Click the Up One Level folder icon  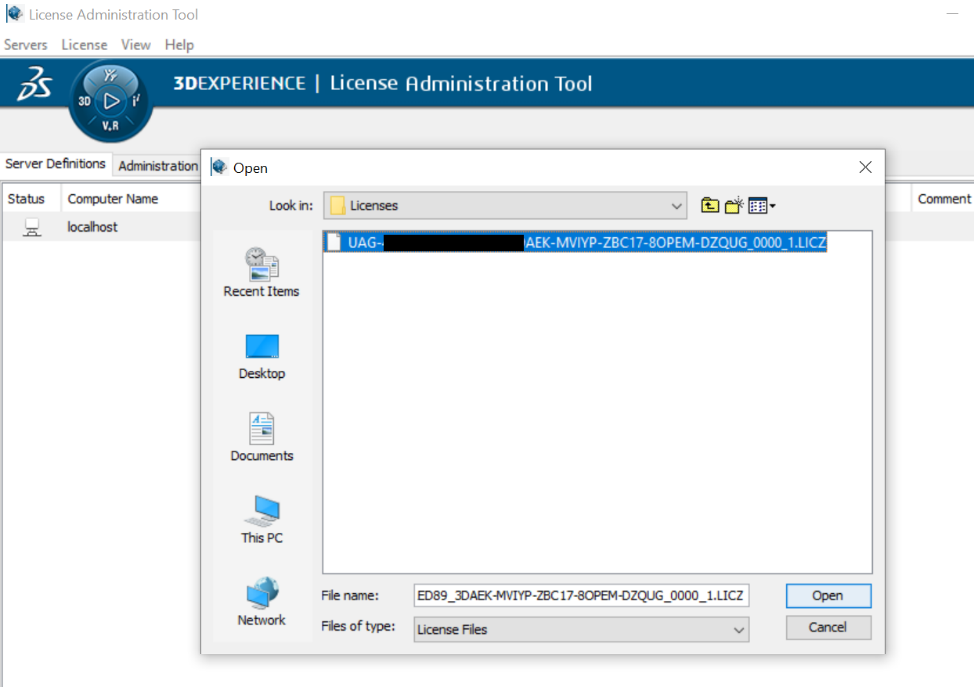709,205
